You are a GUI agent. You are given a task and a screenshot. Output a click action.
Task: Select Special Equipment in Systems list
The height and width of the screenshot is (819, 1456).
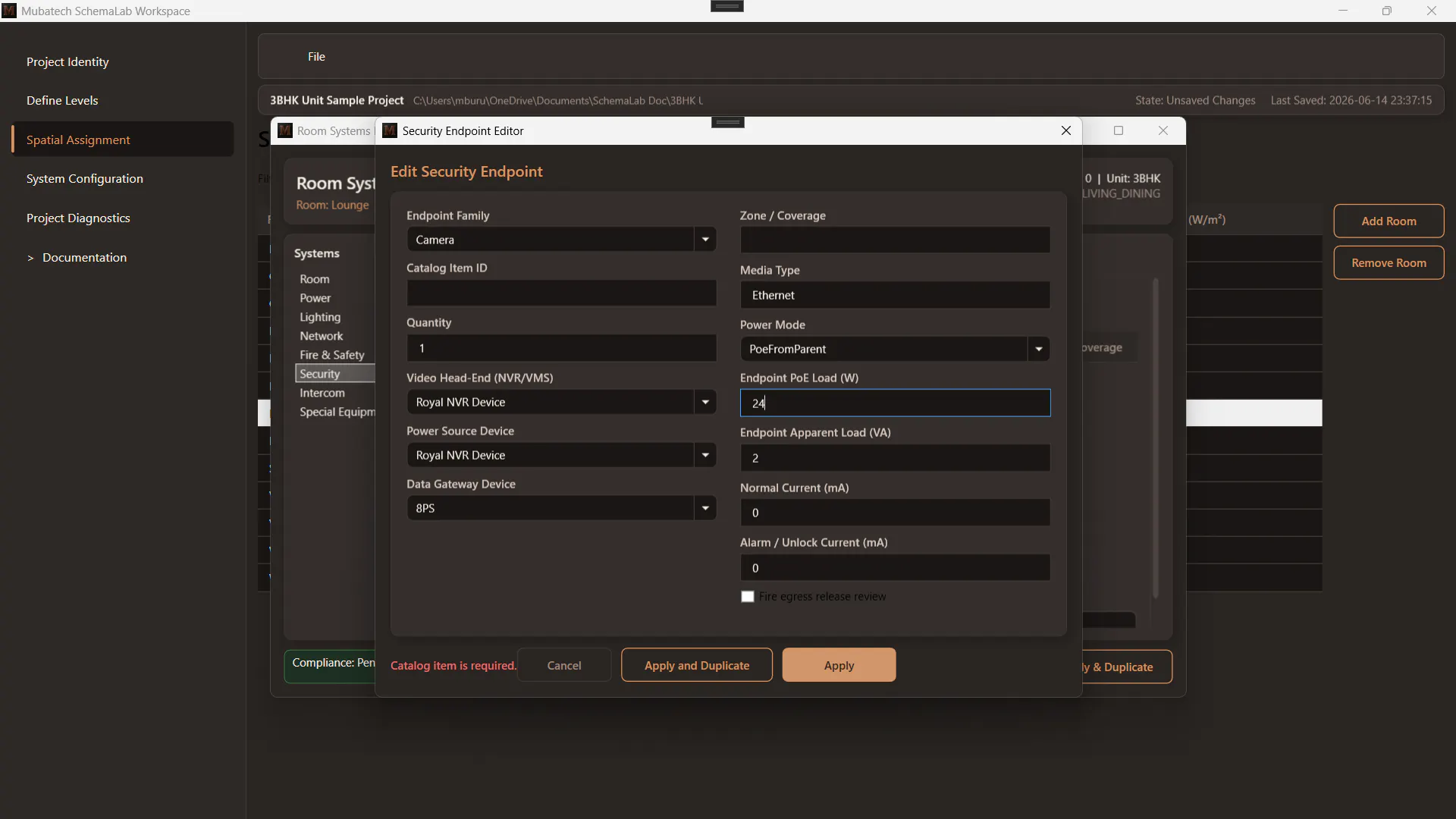337,412
